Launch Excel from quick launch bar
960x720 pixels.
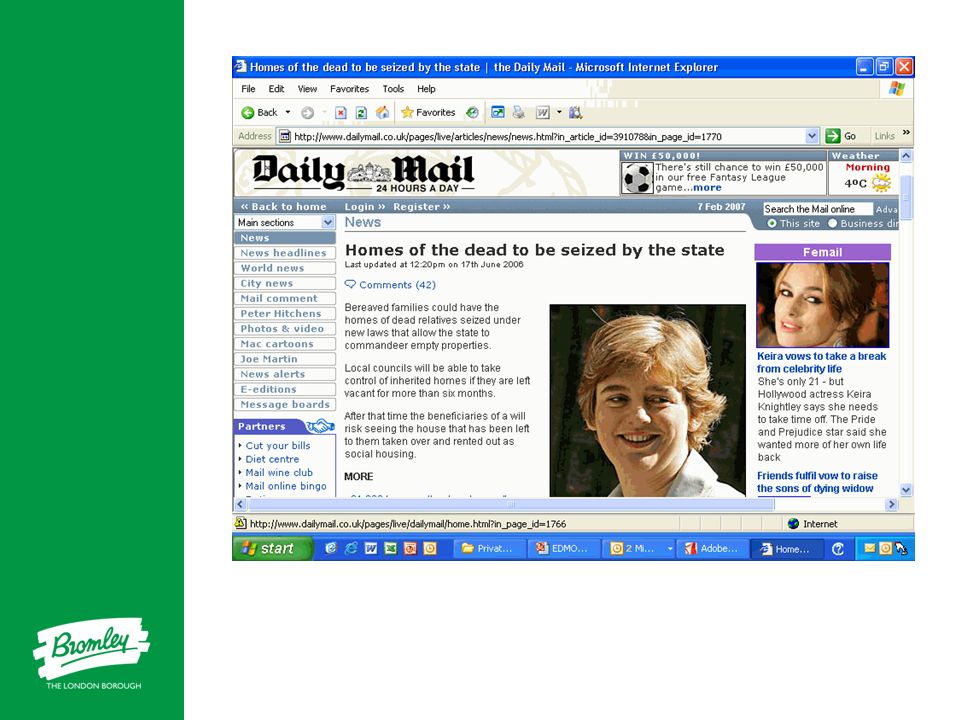point(391,549)
